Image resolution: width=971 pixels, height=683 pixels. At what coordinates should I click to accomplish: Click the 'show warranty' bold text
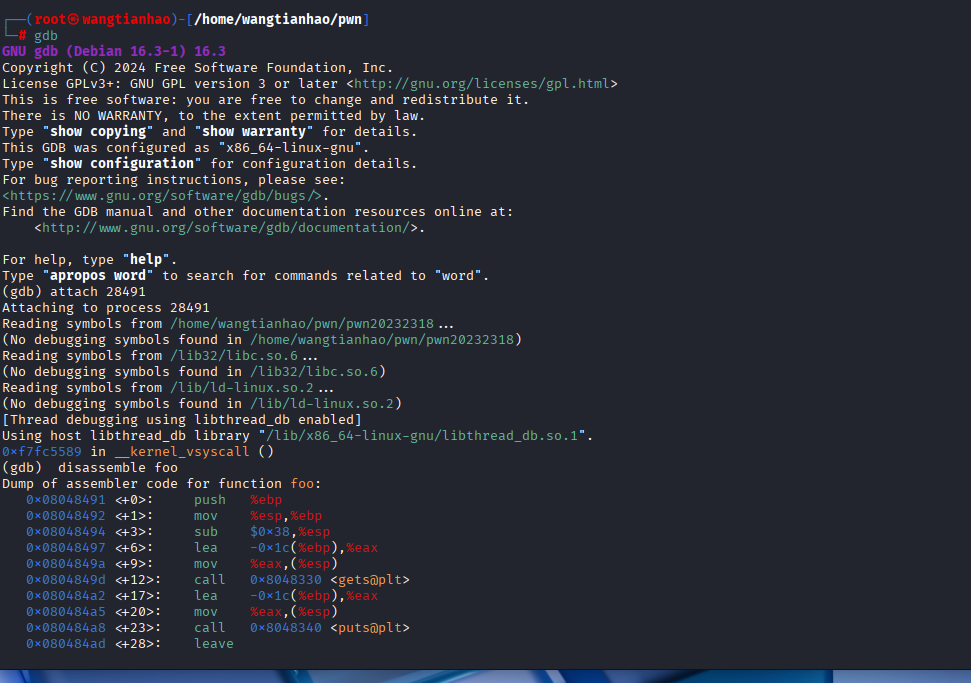click(254, 131)
